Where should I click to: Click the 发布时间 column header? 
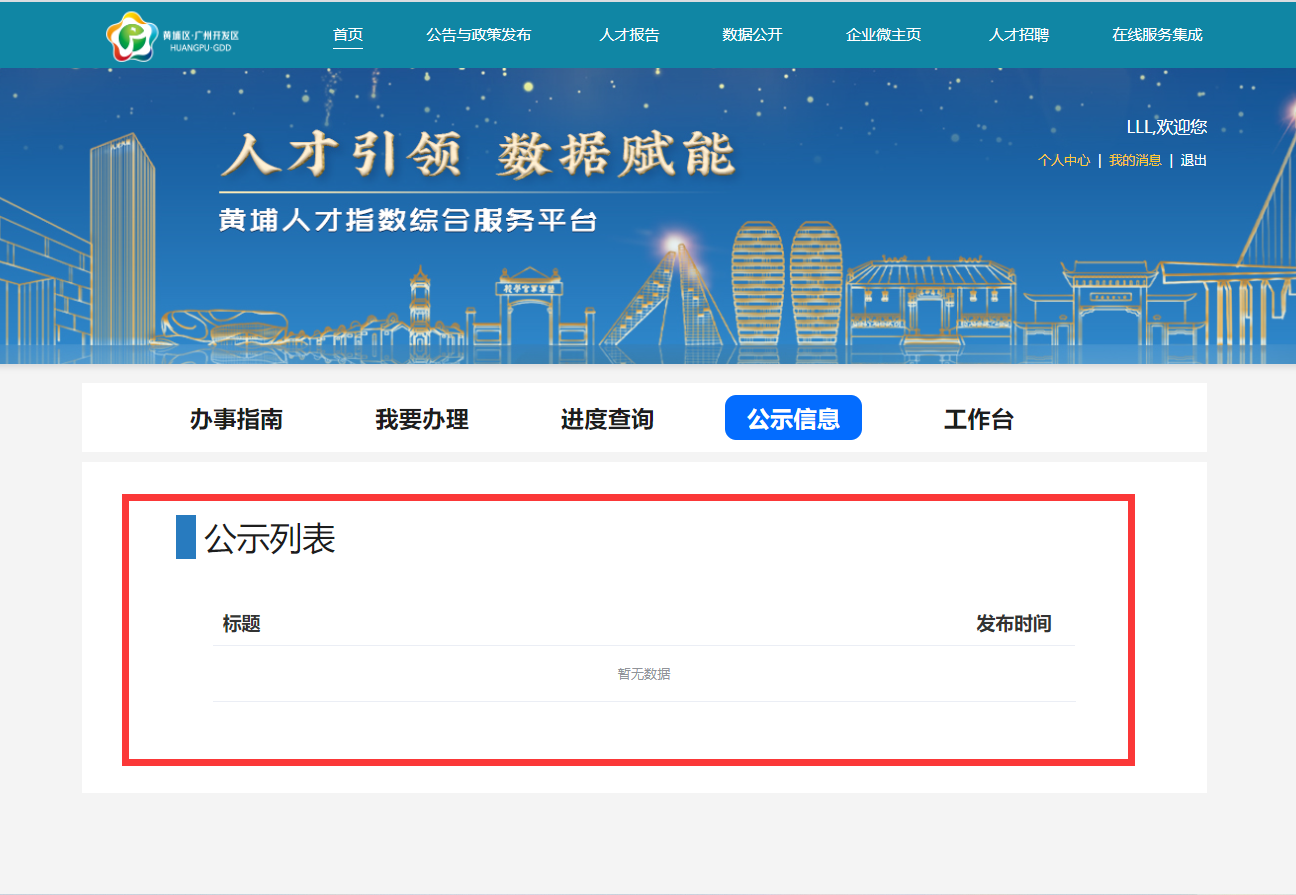coord(1013,624)
